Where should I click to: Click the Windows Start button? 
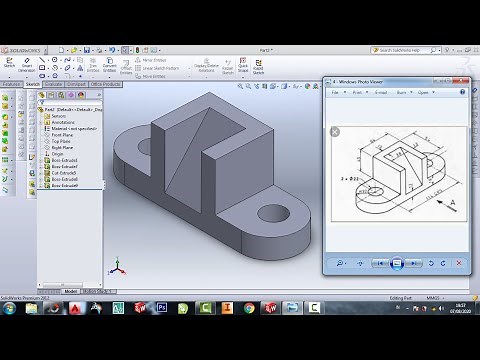[x=9, y=308]
